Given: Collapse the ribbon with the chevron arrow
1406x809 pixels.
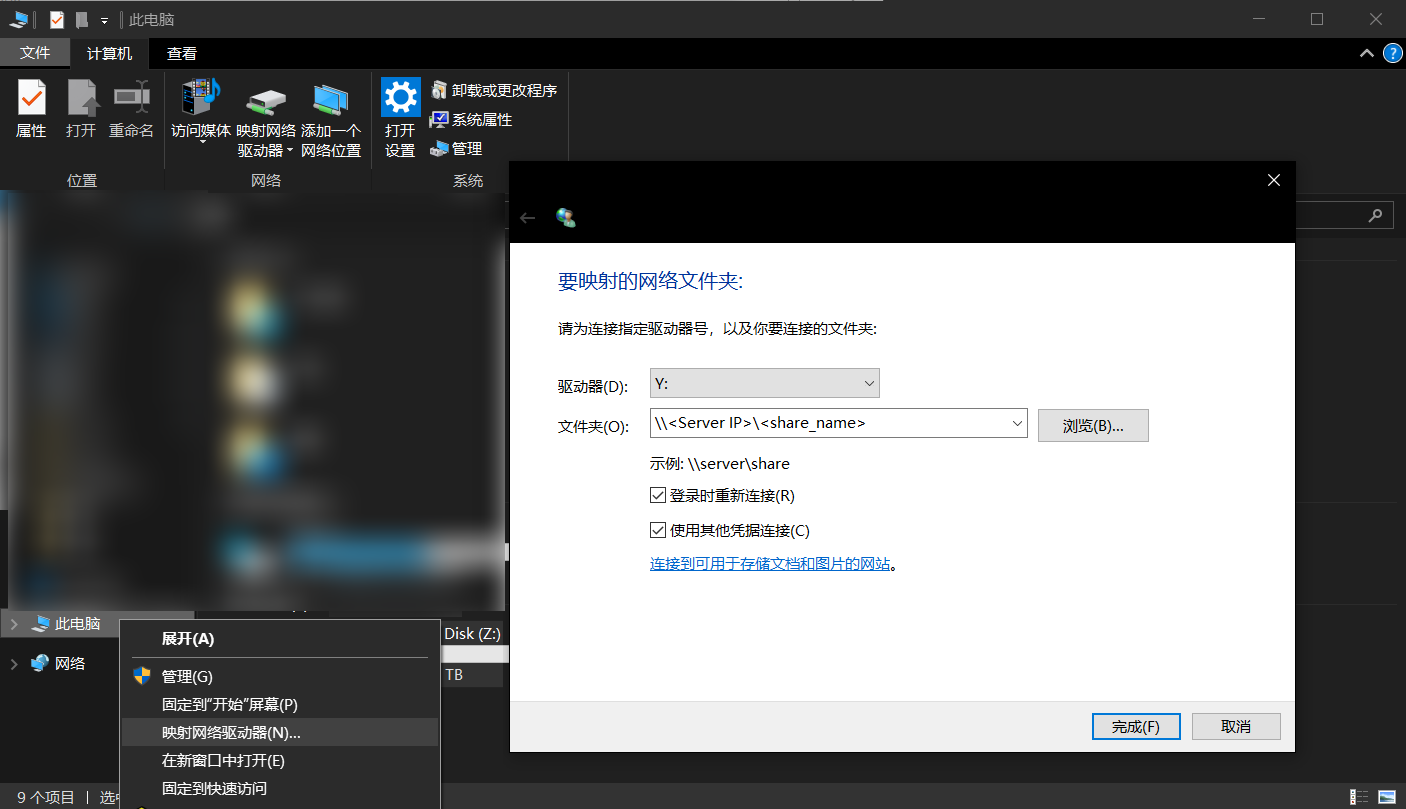Looking at the screenshot, I should (1367, 53).
